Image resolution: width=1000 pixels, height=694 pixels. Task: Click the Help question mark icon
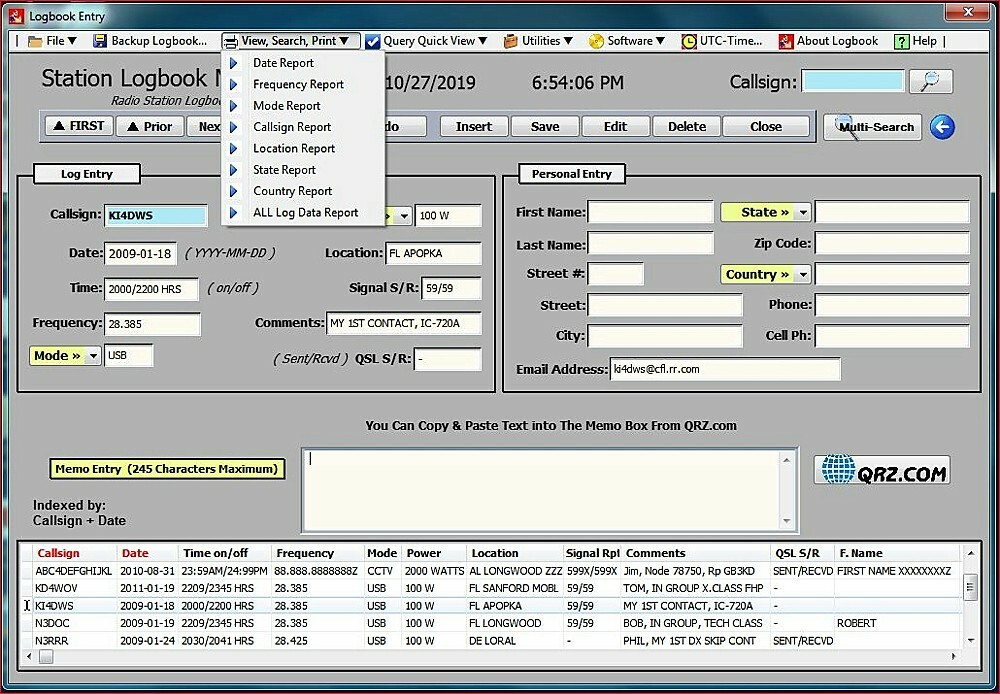point(901,41)
